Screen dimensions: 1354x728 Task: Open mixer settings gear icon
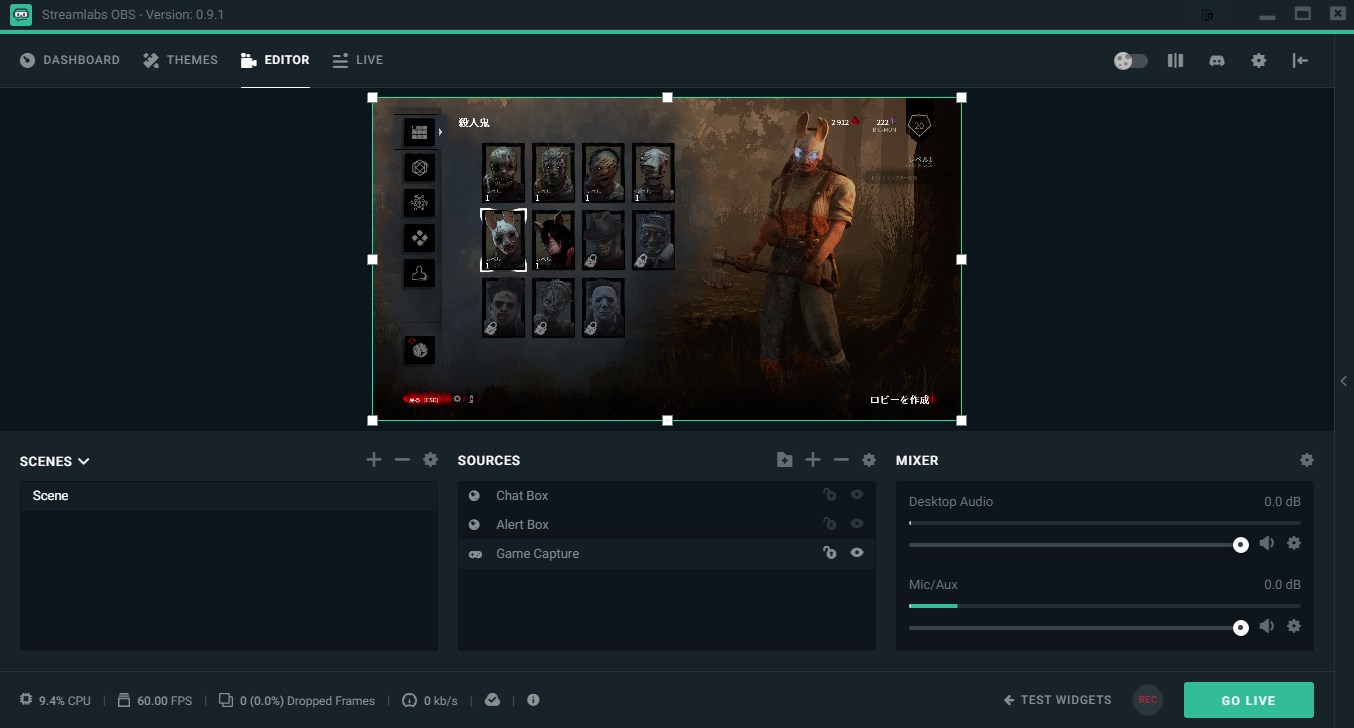pos(1307,460)
